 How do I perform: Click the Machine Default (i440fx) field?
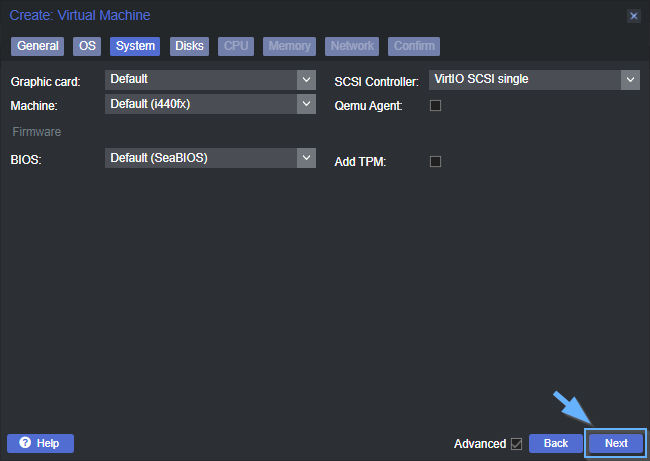pyautogui.click(x=200, y=103)
